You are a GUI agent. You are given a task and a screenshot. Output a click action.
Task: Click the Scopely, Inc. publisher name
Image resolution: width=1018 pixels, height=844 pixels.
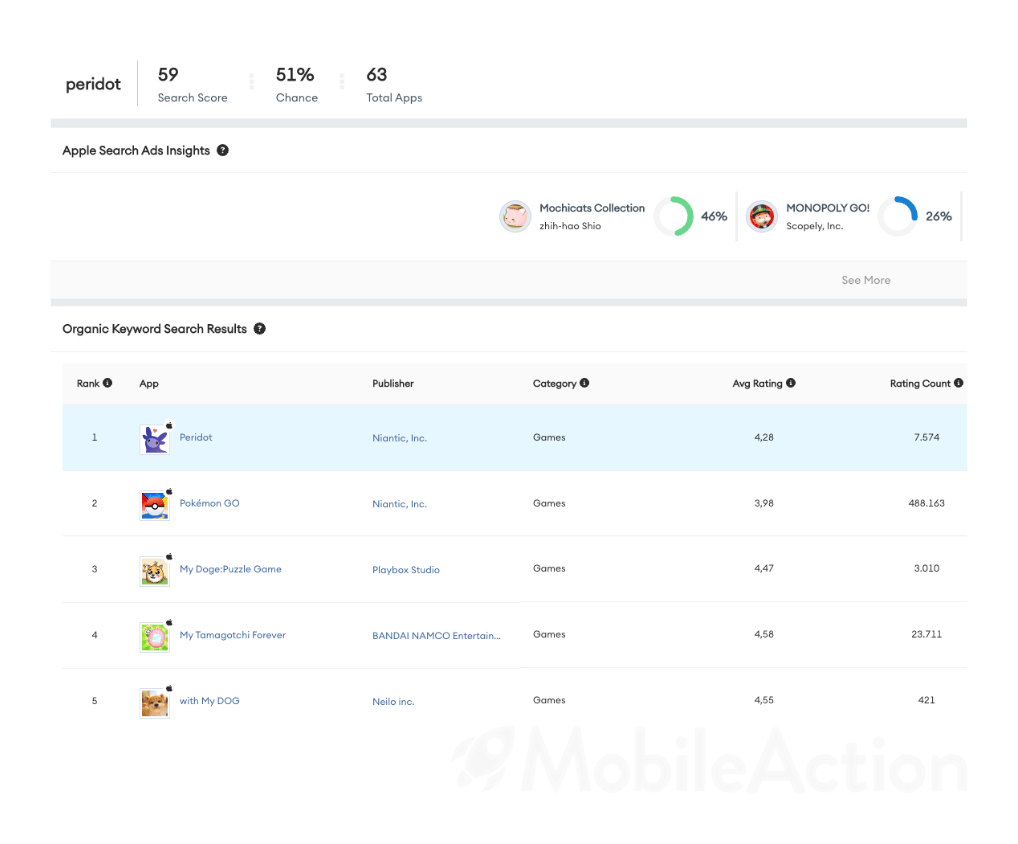814,226
